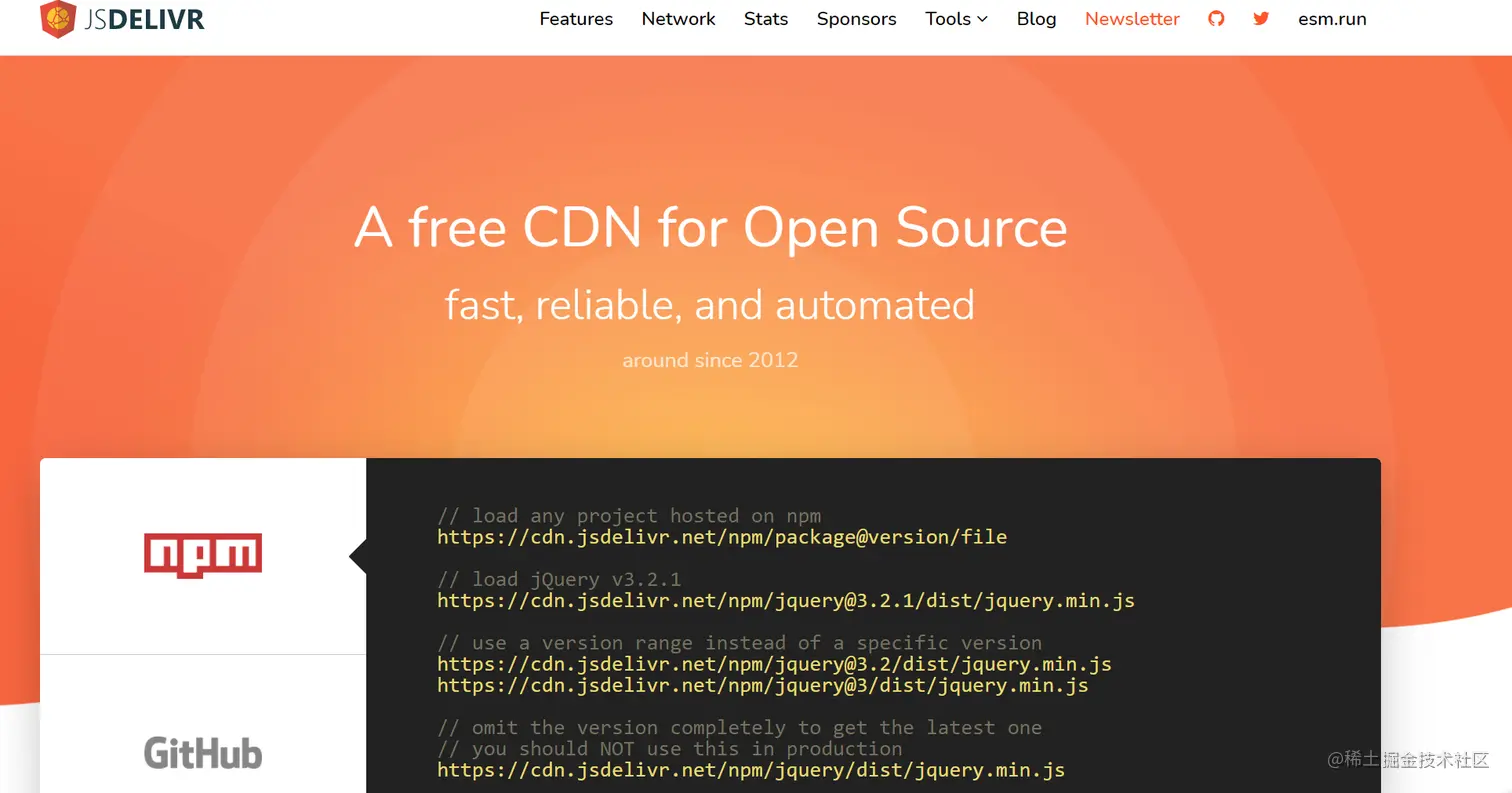Click the '// load jQuery v3.2.1' comment

point(559,579)
